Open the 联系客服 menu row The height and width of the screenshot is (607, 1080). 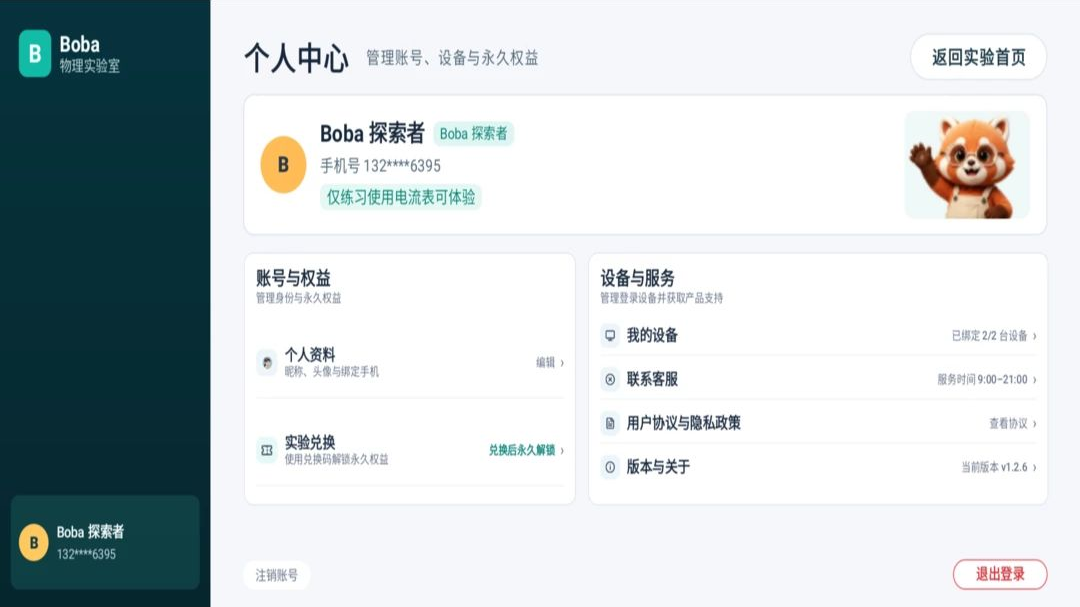click(818, 379)
